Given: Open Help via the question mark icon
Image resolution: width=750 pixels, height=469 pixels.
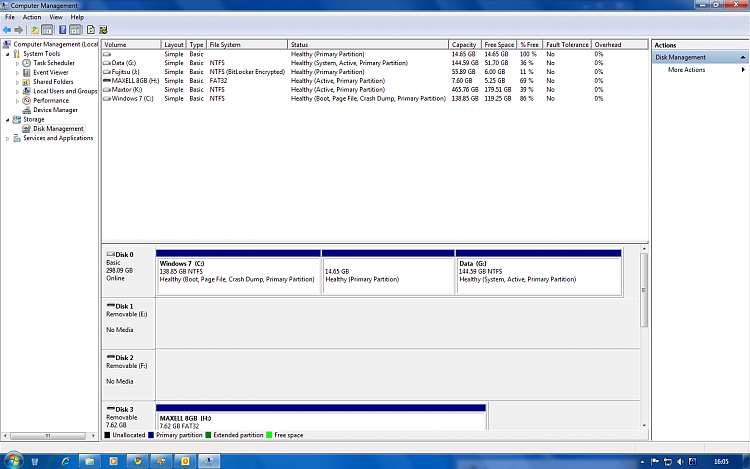Looking at the screenshot, I should tap(63, 30).
